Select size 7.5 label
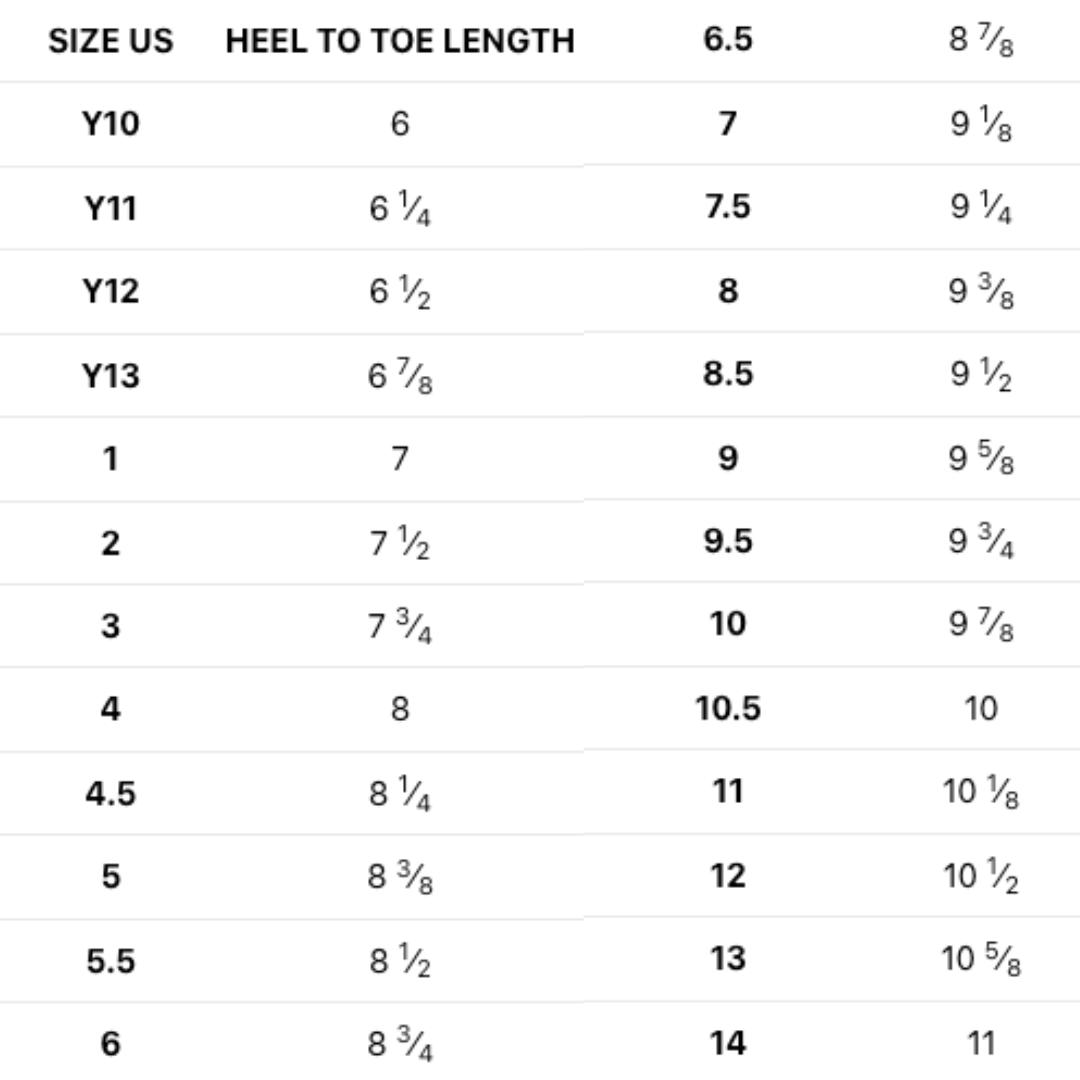This screenshot has width=1080, height=1080. (x=728, y=207)
